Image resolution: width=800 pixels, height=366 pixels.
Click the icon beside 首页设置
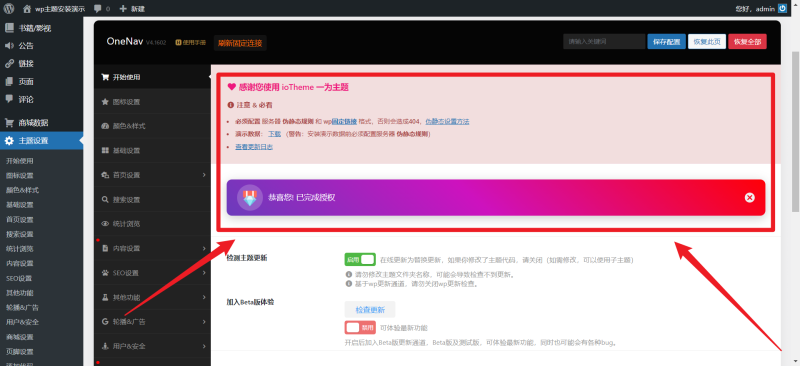tap(105, 175)
